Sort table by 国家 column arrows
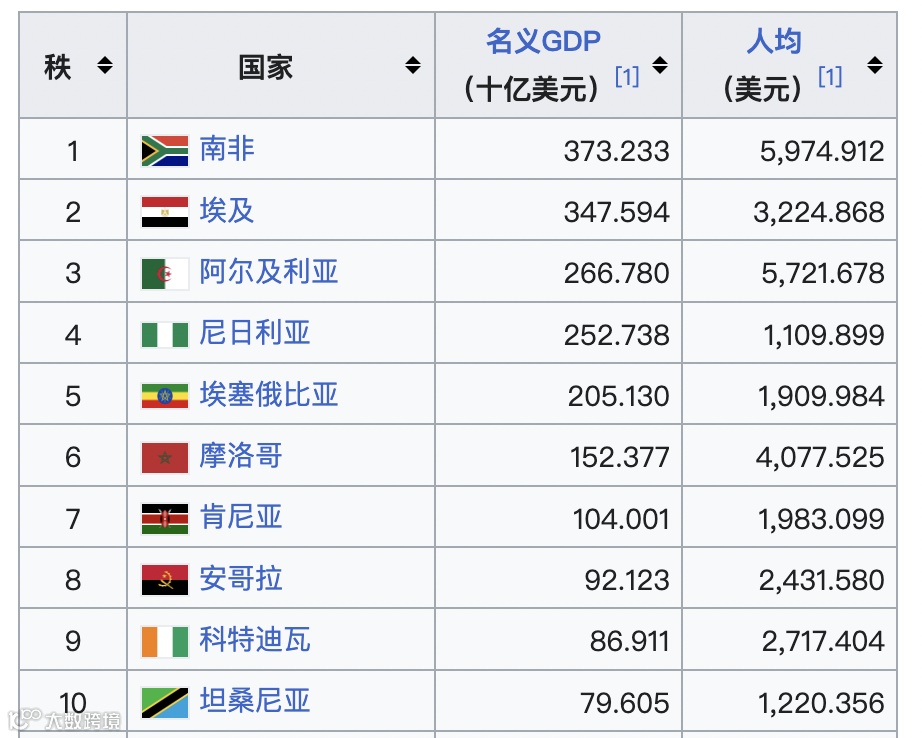This screenshot has height=738, width=922. [x=413, y=65]
